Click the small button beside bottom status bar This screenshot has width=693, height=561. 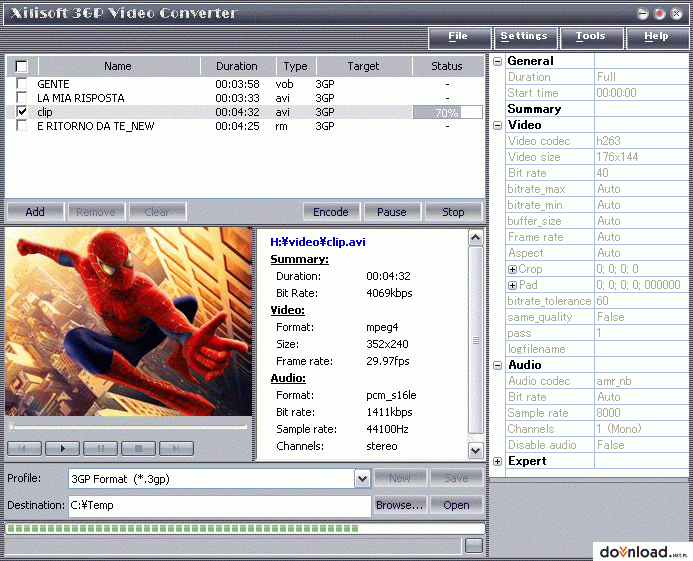click(474, 546)
